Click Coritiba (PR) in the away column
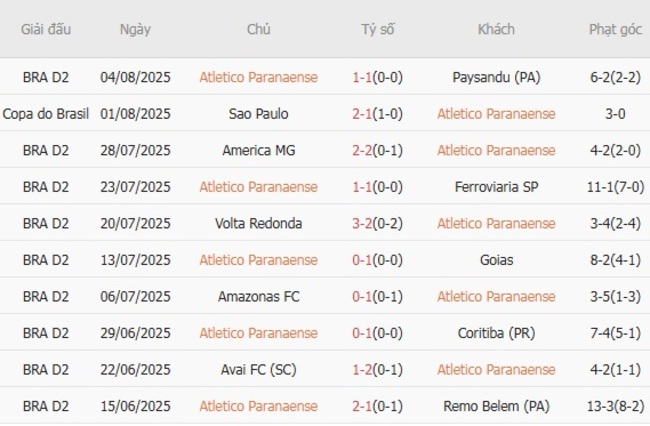 [496, 333]
